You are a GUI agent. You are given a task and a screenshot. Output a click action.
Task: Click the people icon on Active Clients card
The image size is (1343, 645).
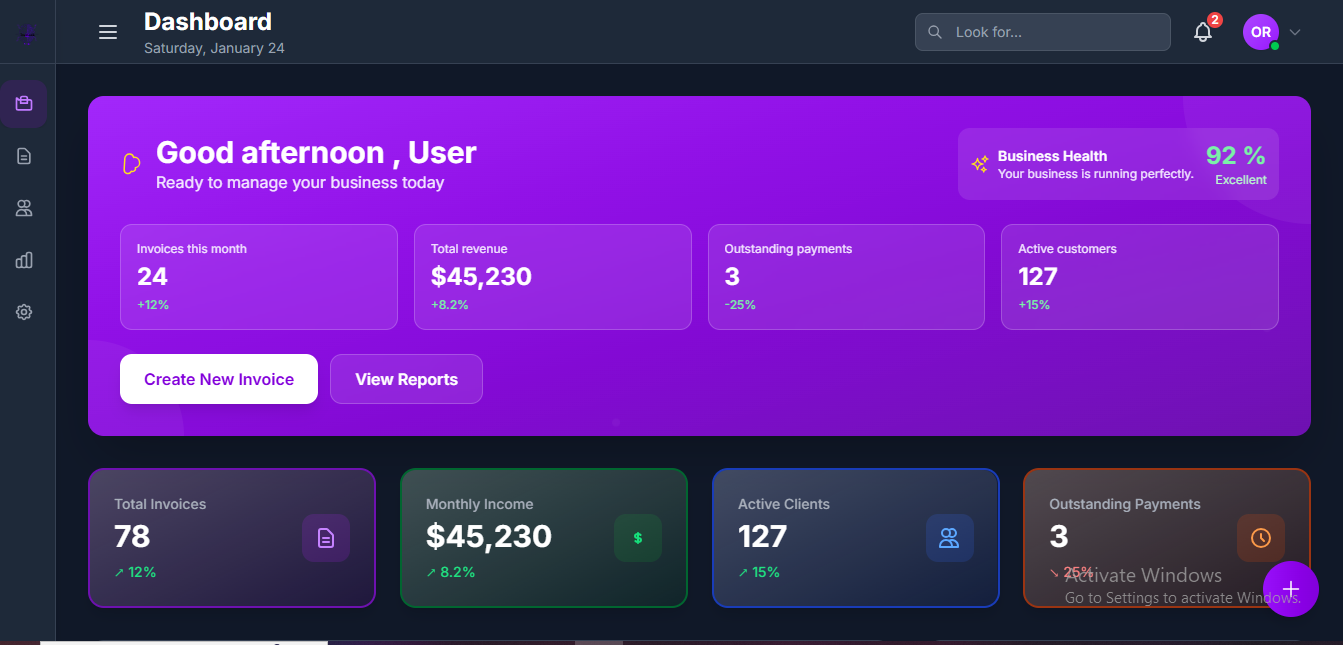pyautogui.click(x=949, y=538)
